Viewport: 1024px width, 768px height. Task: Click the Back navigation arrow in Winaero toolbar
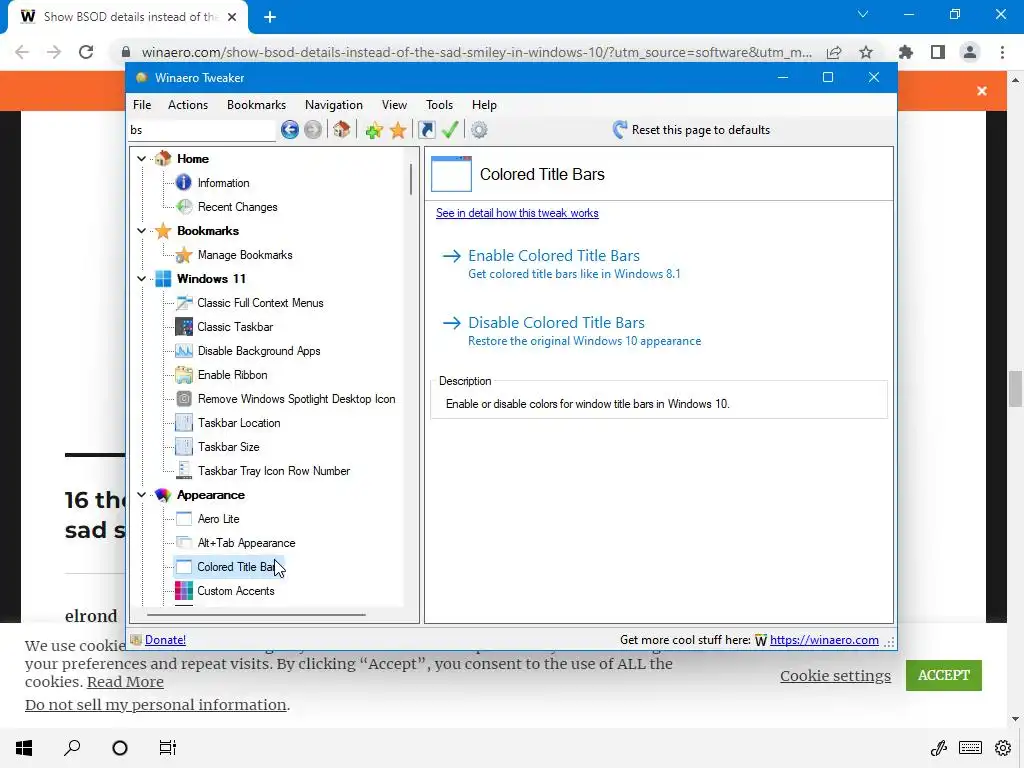[290, 130]
